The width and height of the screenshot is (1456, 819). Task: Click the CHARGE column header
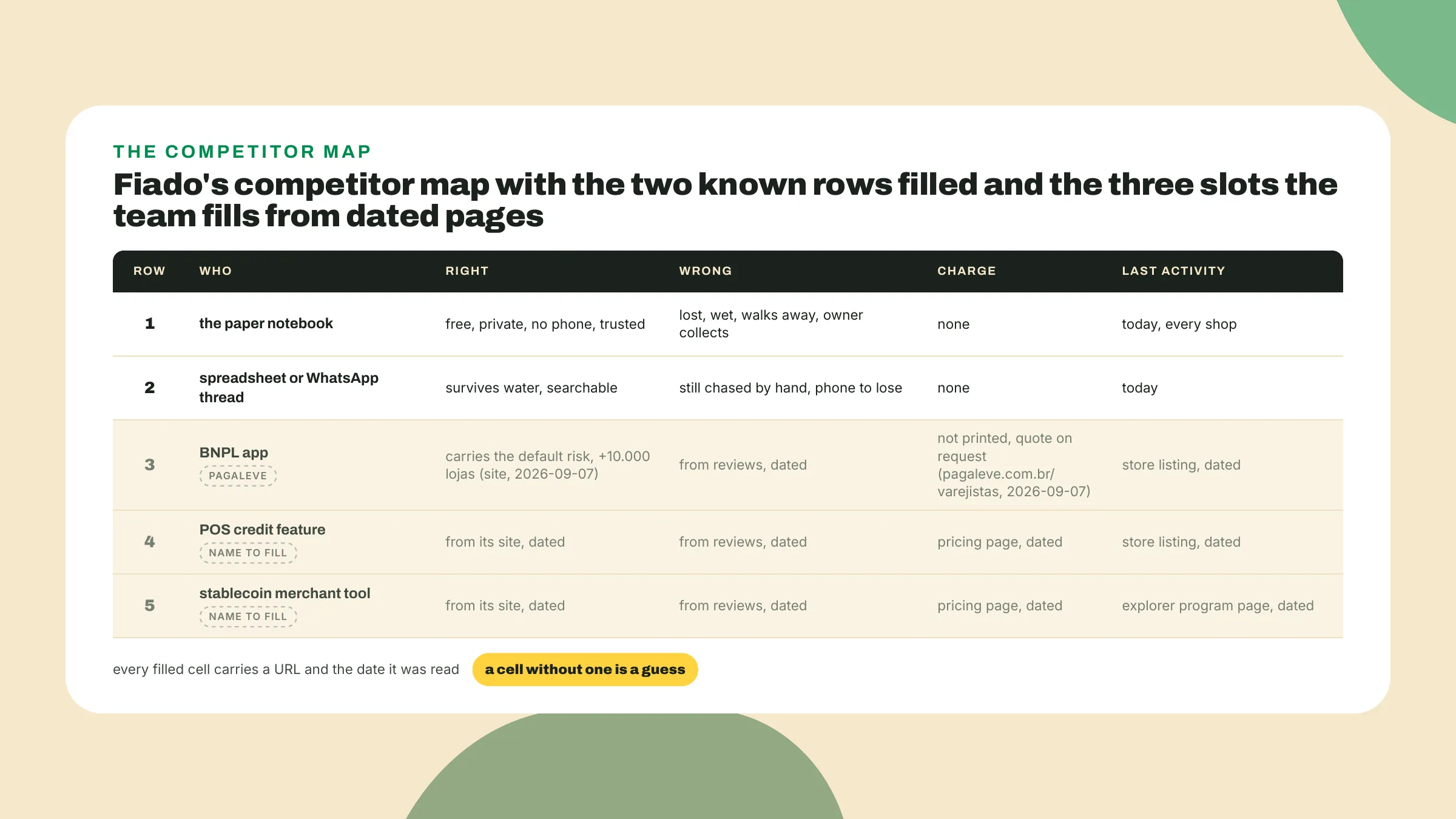(966, 271)
